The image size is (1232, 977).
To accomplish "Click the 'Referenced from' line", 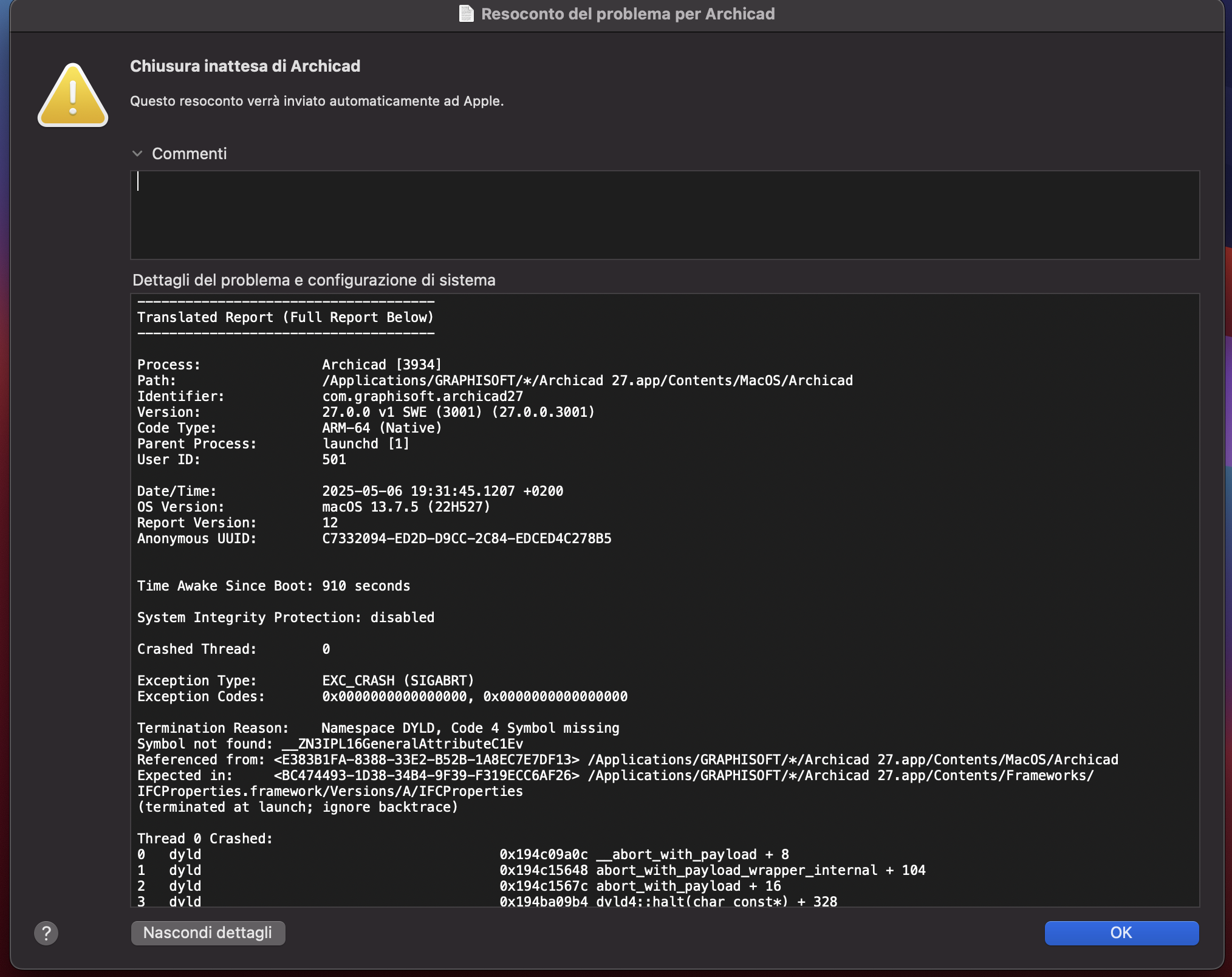I will point(628,759).
